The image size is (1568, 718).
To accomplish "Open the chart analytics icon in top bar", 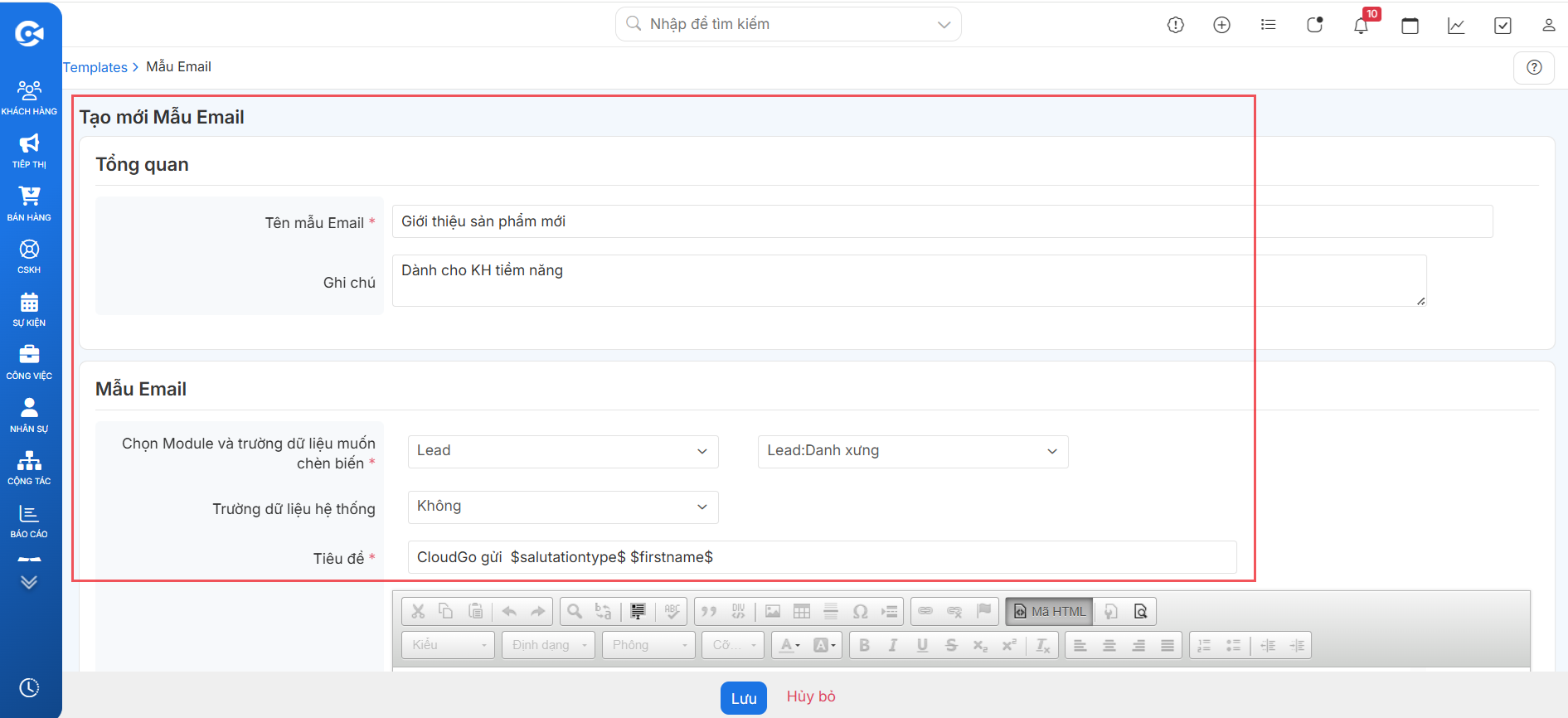I will 1456,25.
